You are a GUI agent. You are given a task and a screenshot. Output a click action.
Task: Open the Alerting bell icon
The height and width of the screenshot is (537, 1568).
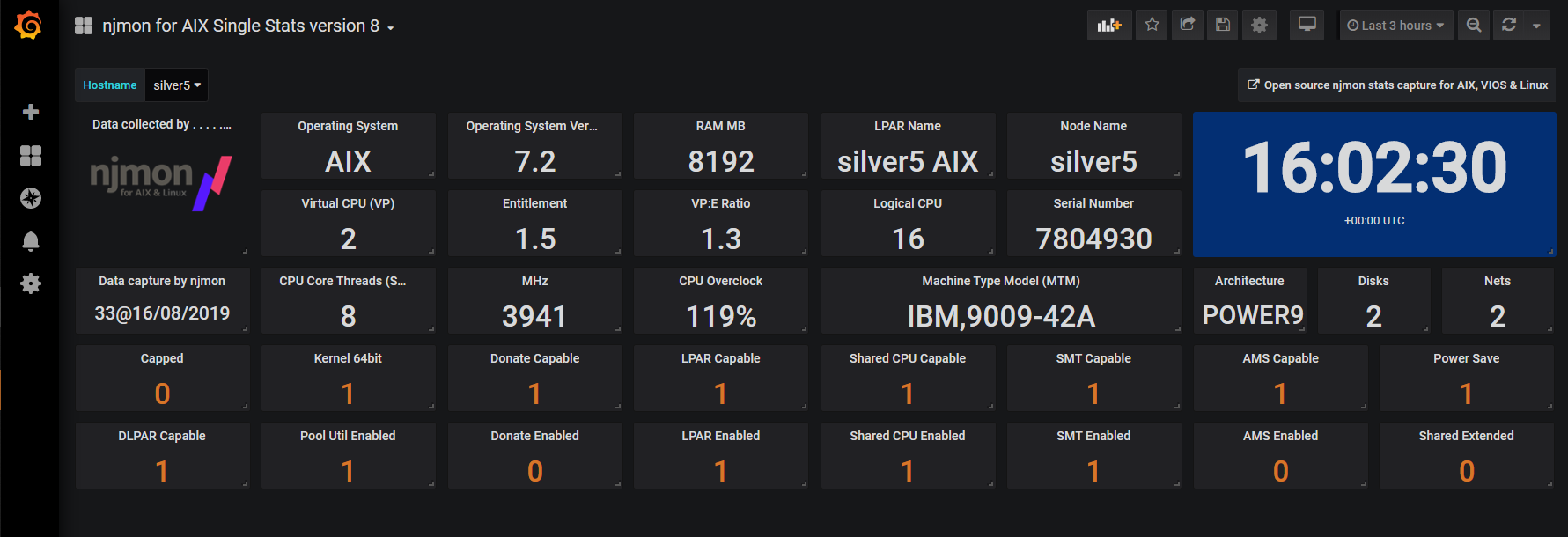[31, 241]
